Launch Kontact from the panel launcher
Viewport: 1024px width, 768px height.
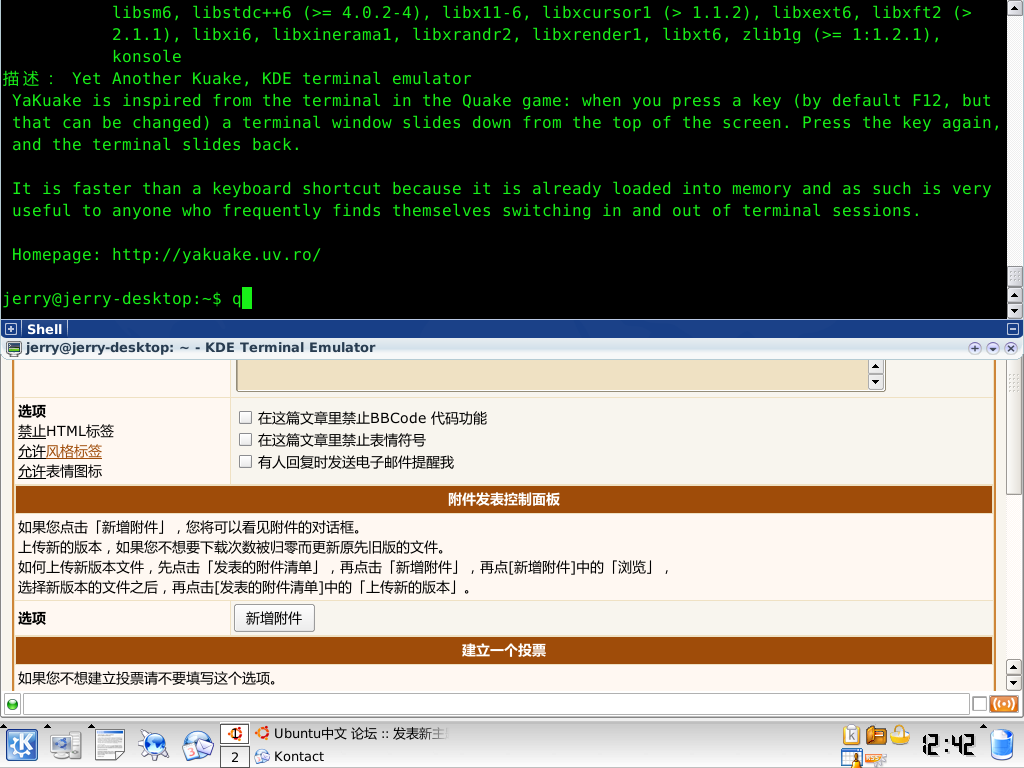[x=198, y=745]
